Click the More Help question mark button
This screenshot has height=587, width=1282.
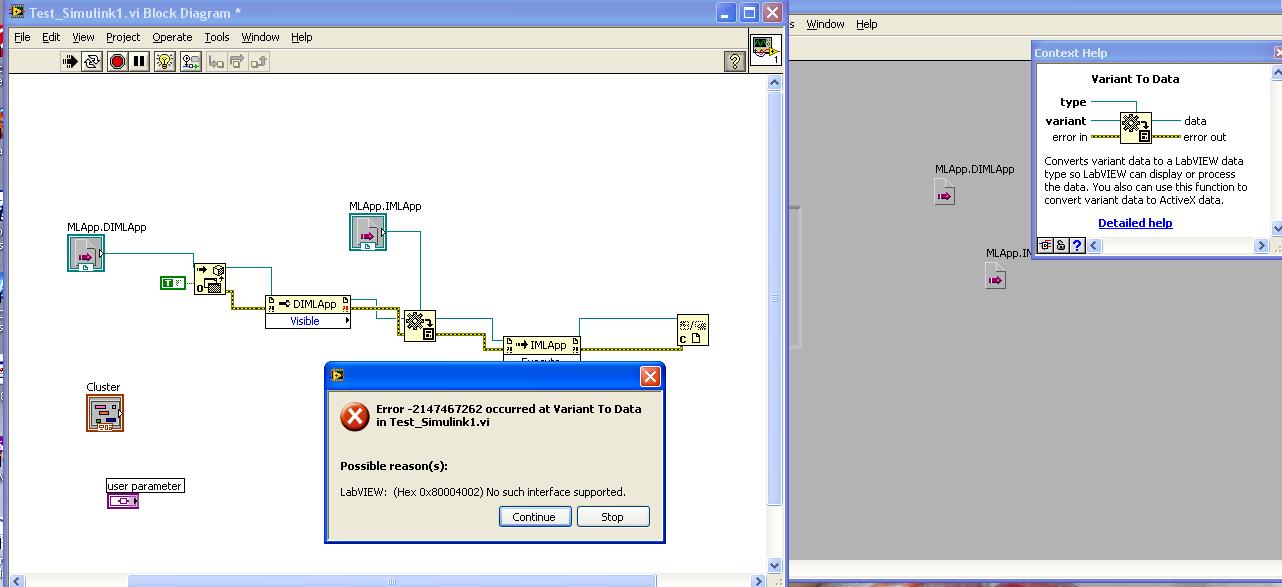[1077, 245]
